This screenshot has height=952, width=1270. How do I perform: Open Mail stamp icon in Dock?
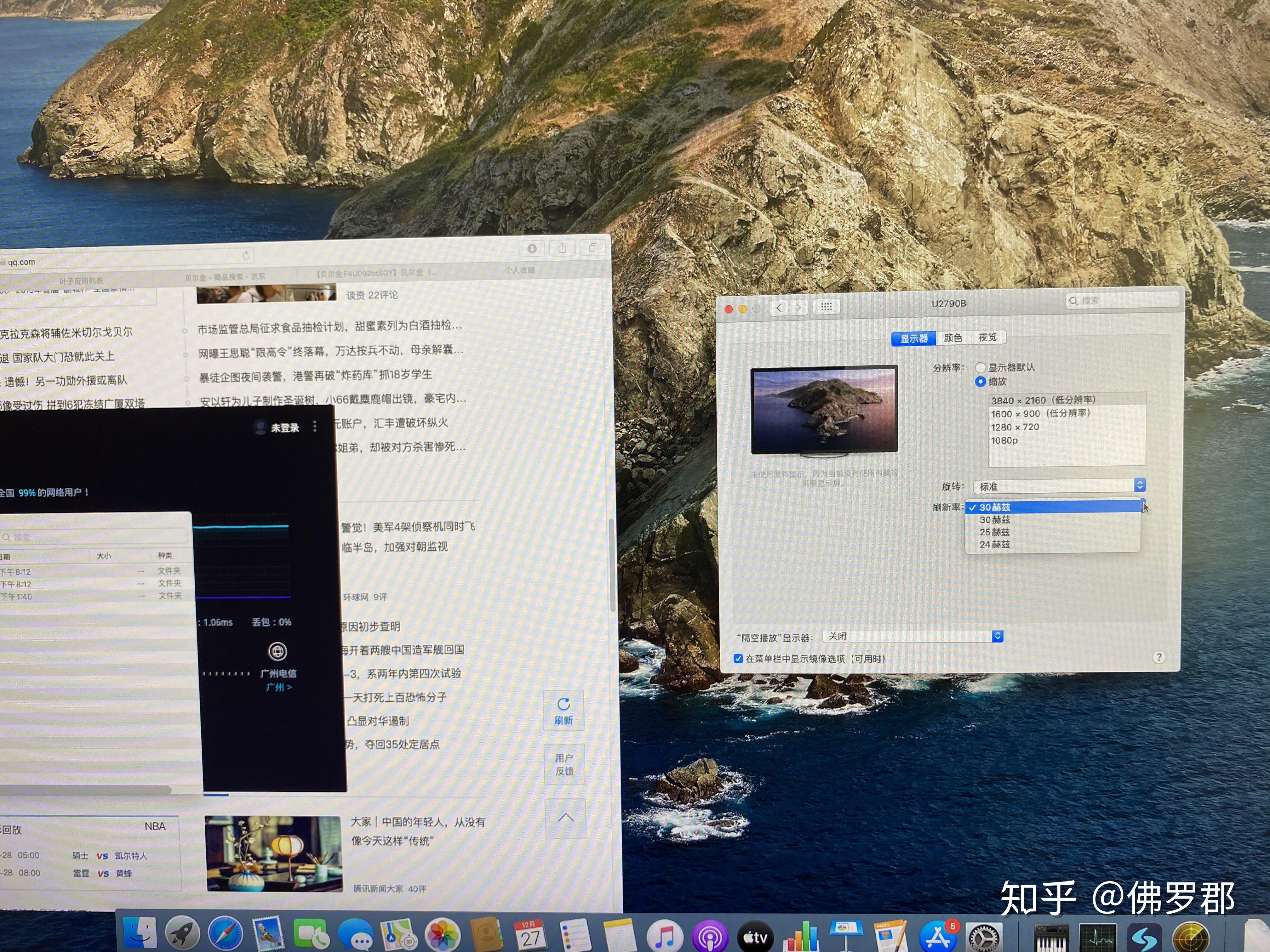coord(268,934)
